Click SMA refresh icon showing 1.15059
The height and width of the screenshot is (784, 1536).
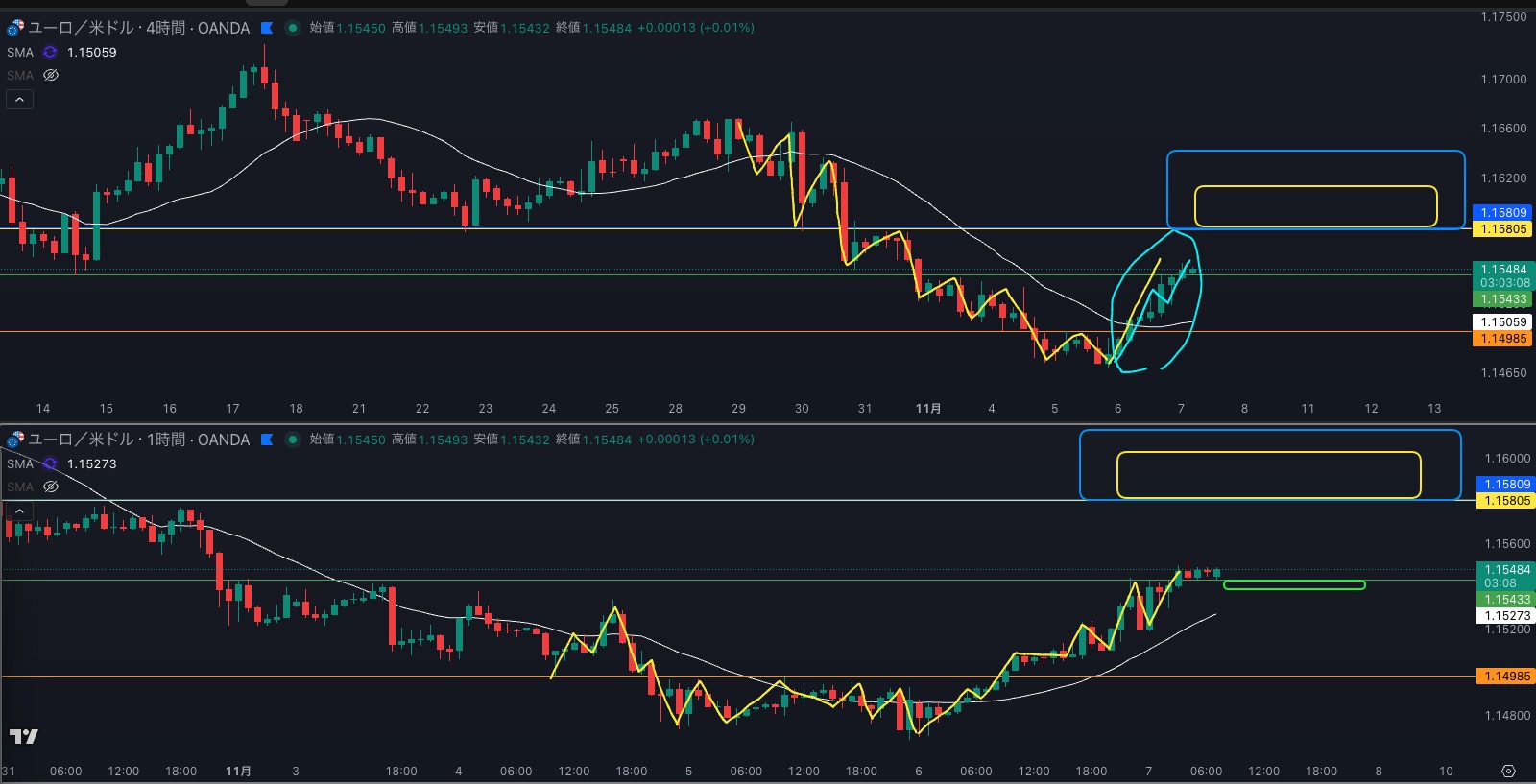point(50,52)
